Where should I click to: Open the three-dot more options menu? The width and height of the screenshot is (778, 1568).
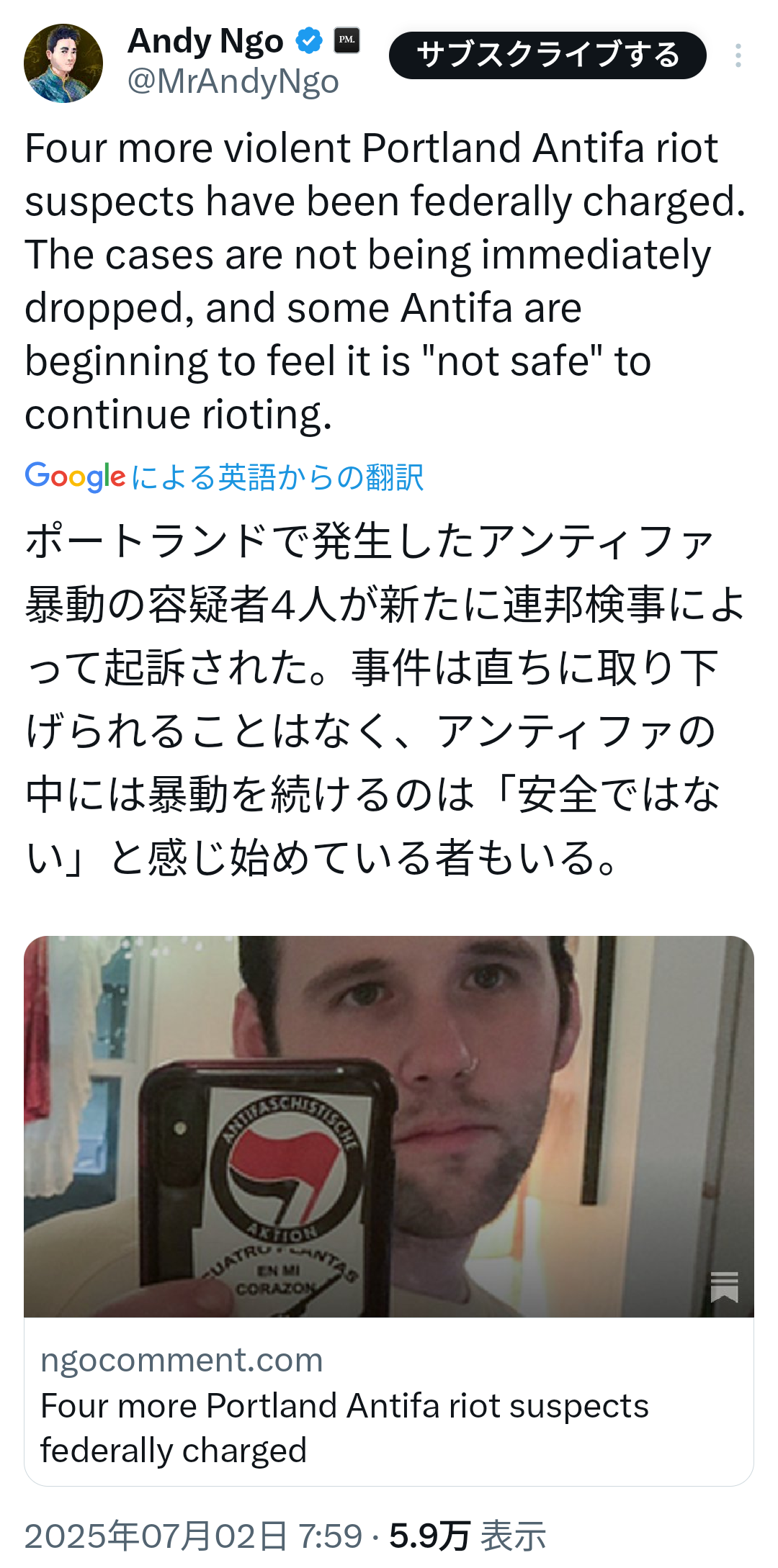tap(738, 55)
